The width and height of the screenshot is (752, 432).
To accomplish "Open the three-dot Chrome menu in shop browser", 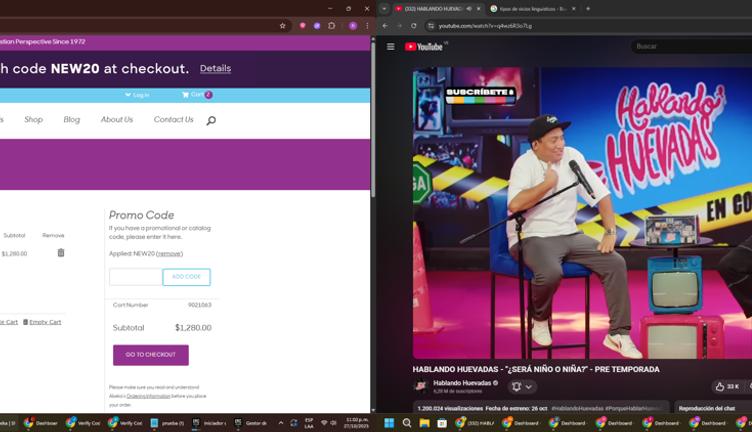I will [367, 26].
